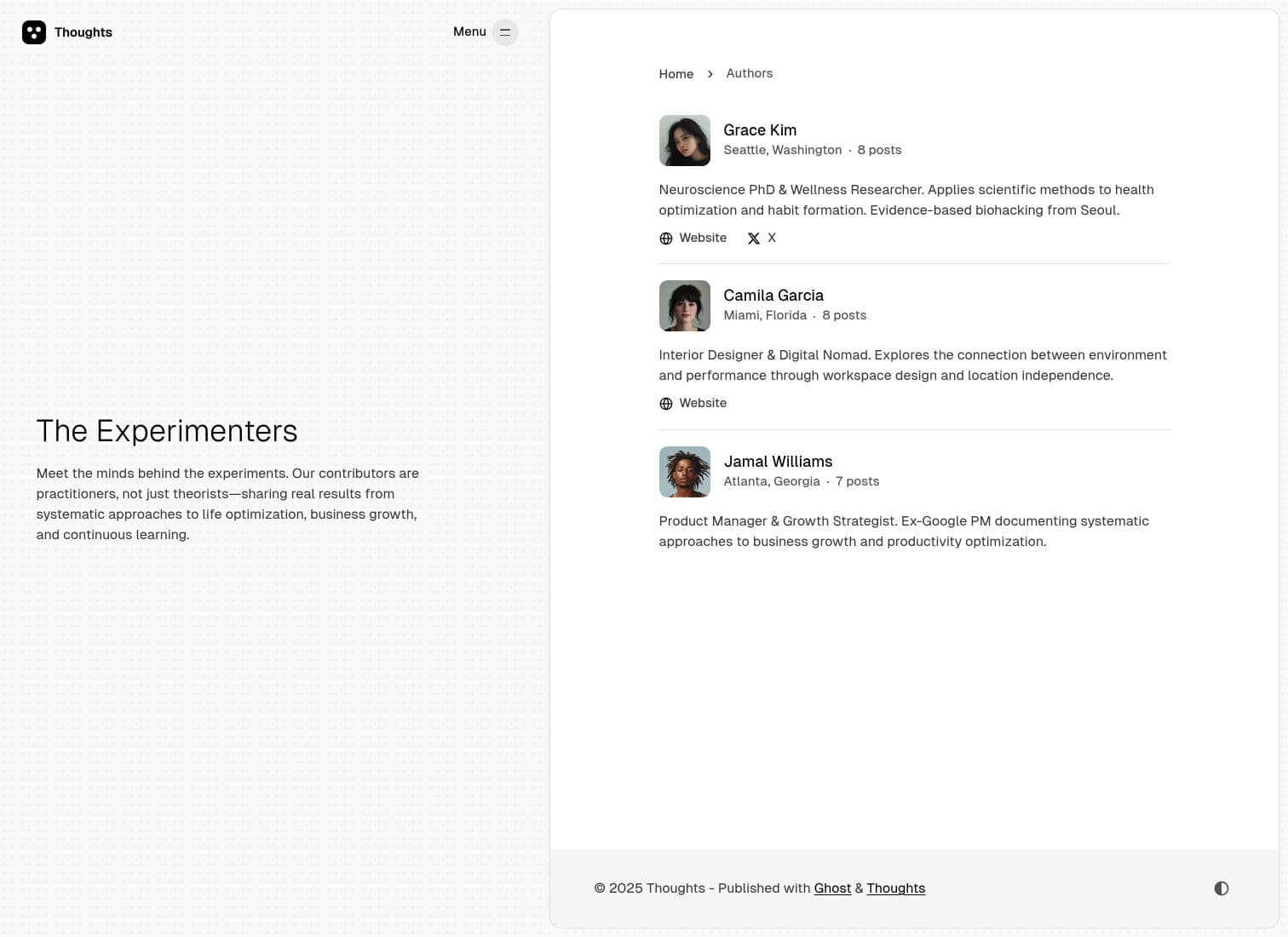
Task: Click the globe icon beside Camila Garcia's Website
Action: click(x=666, y=404)
